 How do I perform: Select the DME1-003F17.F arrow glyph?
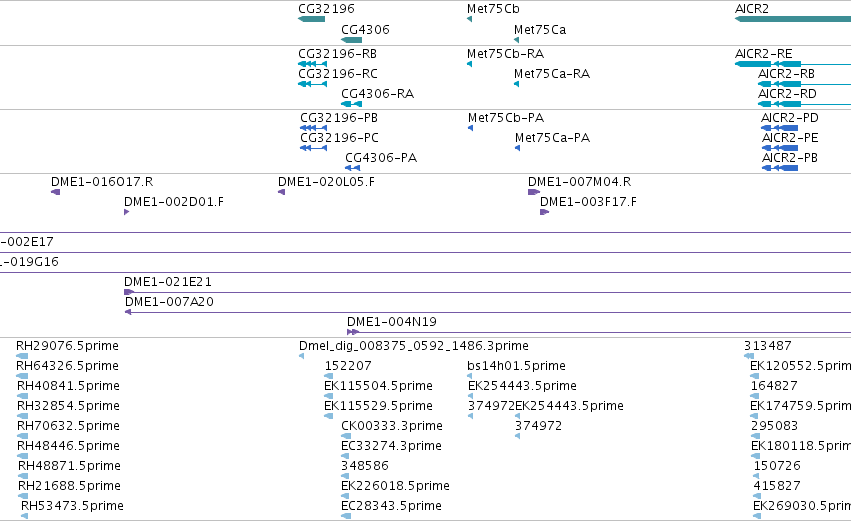pyautogui.click(x=544, y=212)
